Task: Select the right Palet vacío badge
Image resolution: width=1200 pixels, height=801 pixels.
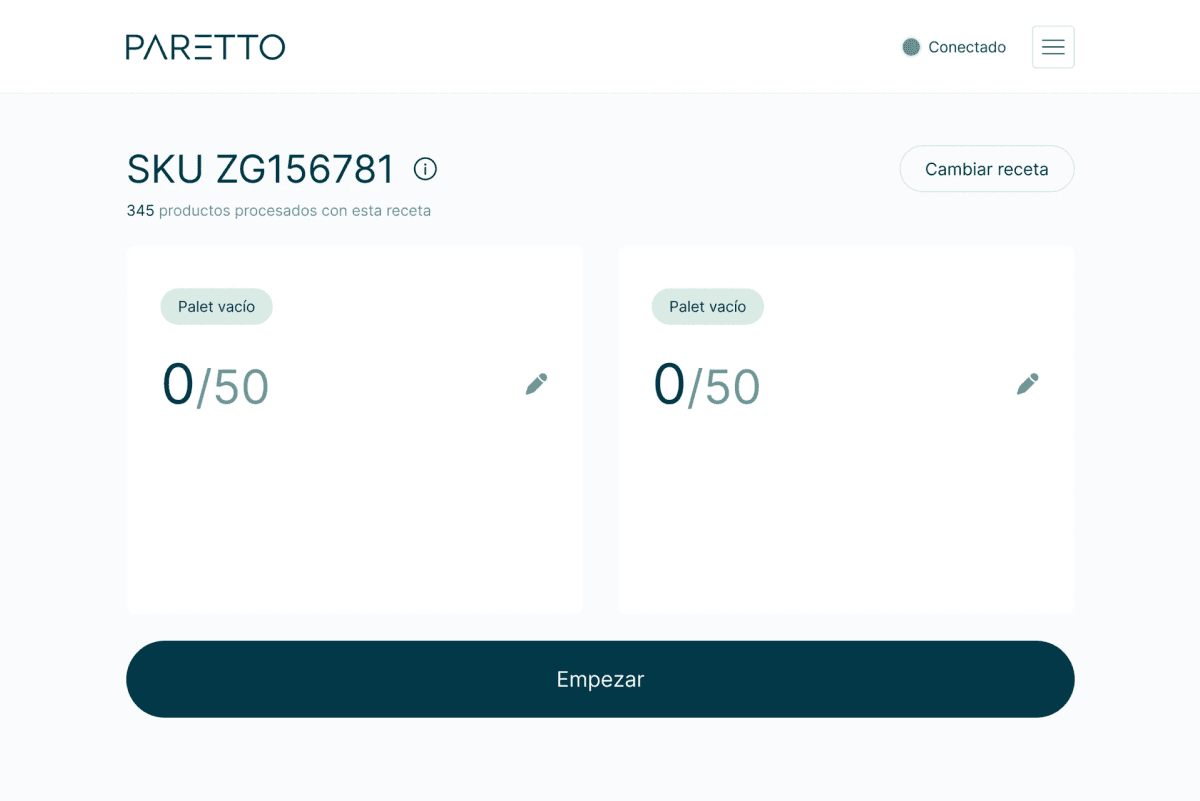Action: (707, 307)
